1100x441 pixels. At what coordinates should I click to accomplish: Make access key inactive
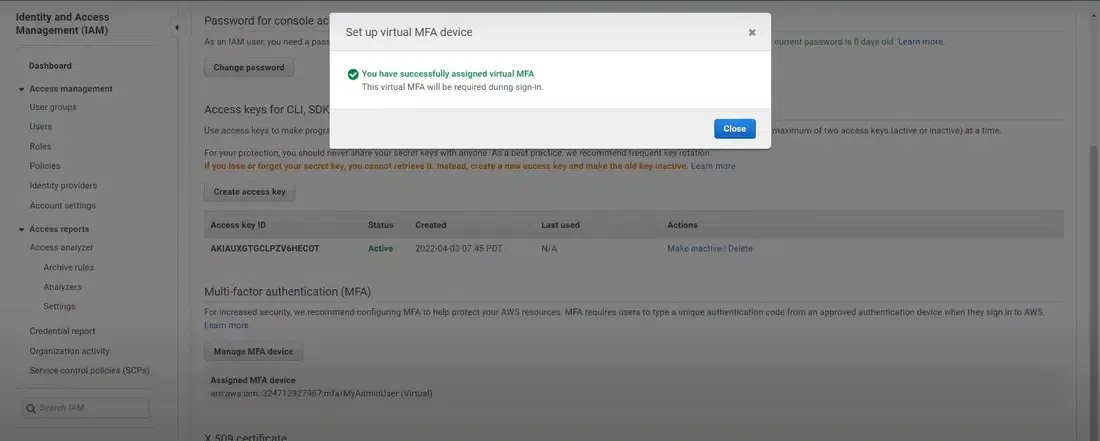[694, 248]
